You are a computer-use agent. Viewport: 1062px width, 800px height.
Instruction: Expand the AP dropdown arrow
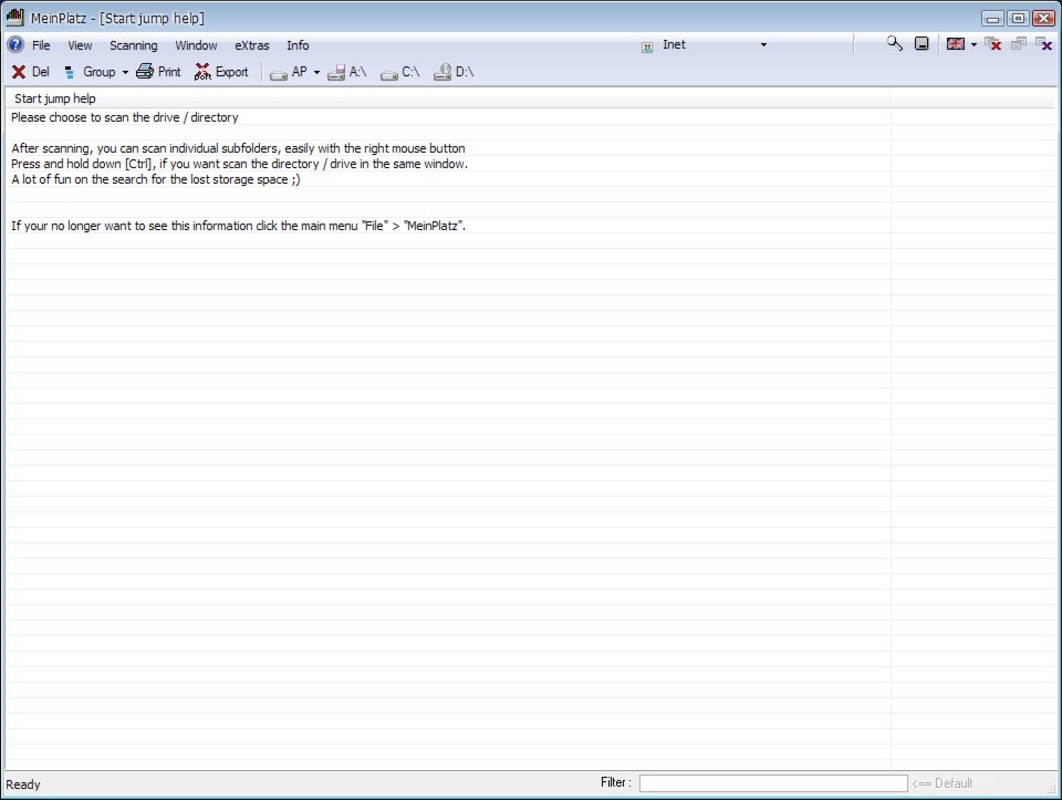point(316,72)
